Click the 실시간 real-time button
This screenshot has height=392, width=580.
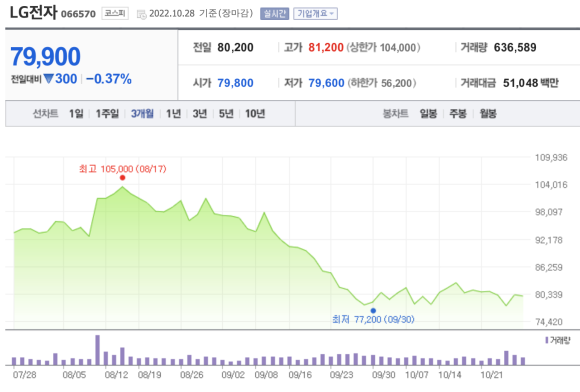click(274, 14)
